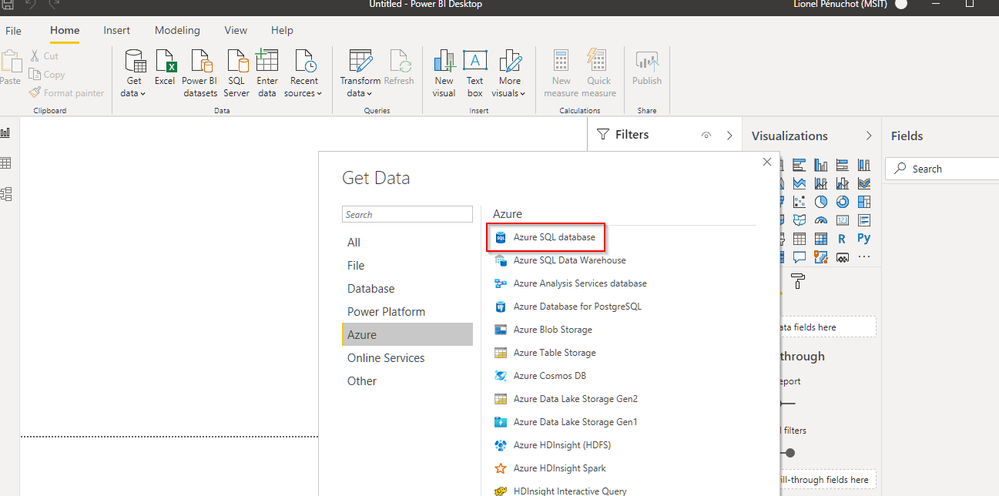The height and width of the screenshot is (496, 999).
Task: Publish the report
Action: coord(647,68)
